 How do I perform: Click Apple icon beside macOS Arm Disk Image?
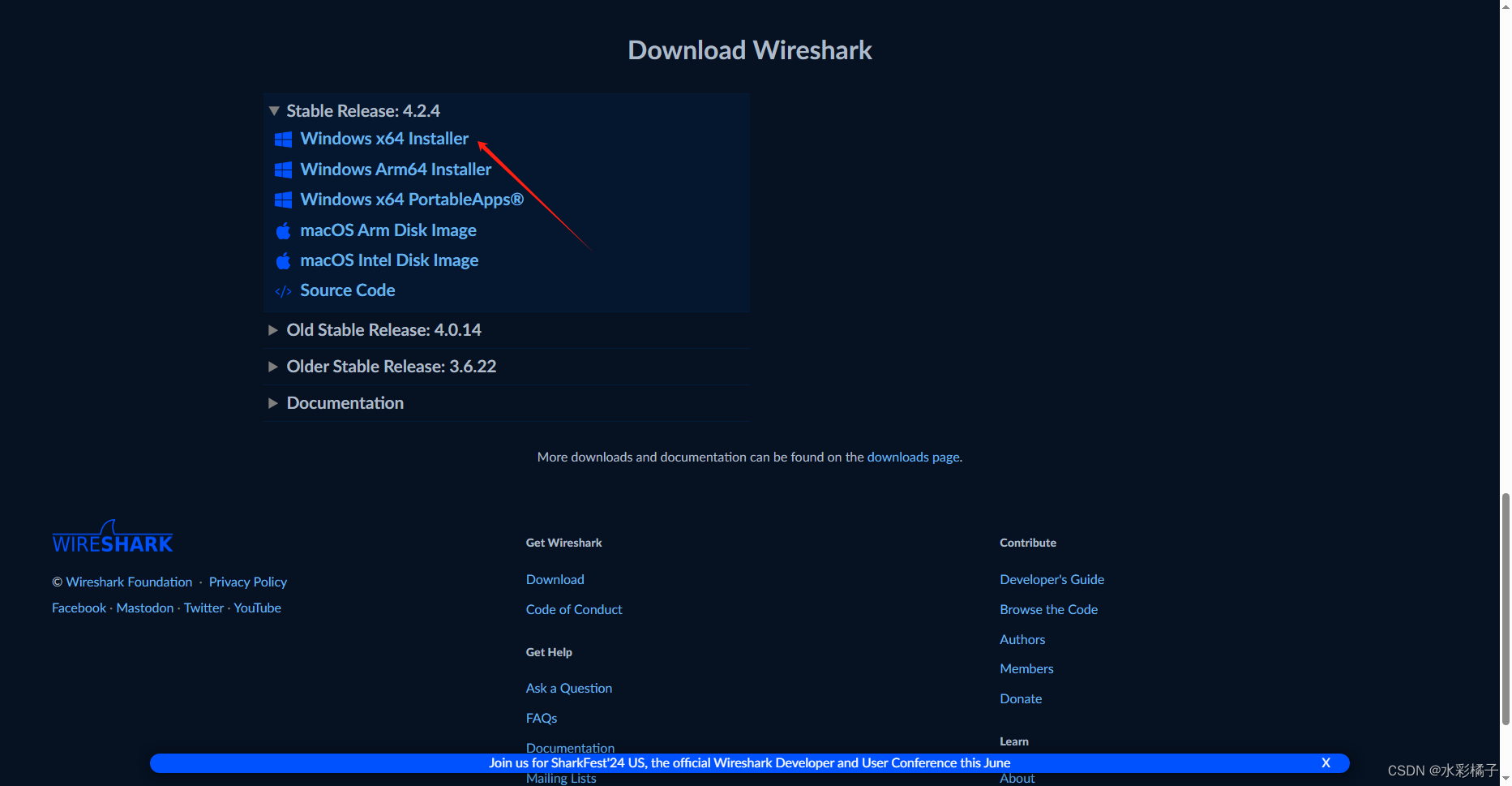[283, 231]
